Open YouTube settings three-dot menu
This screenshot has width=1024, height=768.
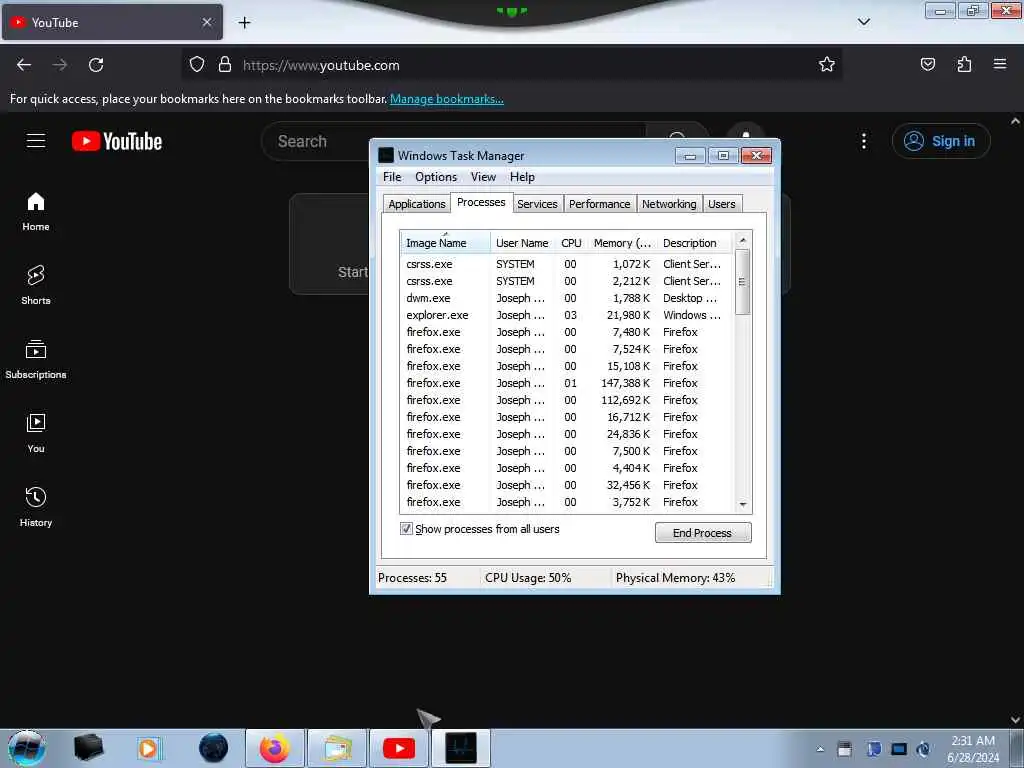[x=863, y=141]
